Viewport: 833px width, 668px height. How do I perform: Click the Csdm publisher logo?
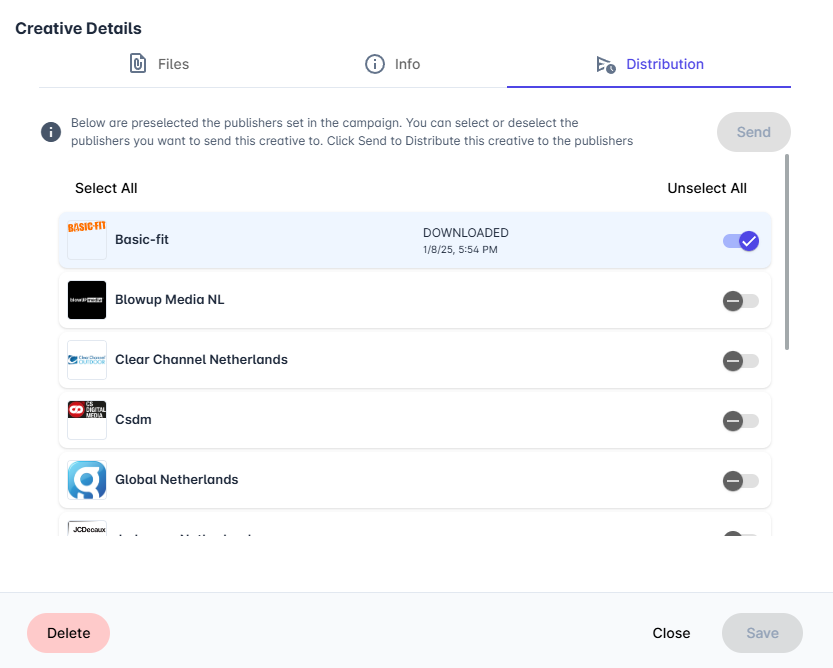[87, 420]
